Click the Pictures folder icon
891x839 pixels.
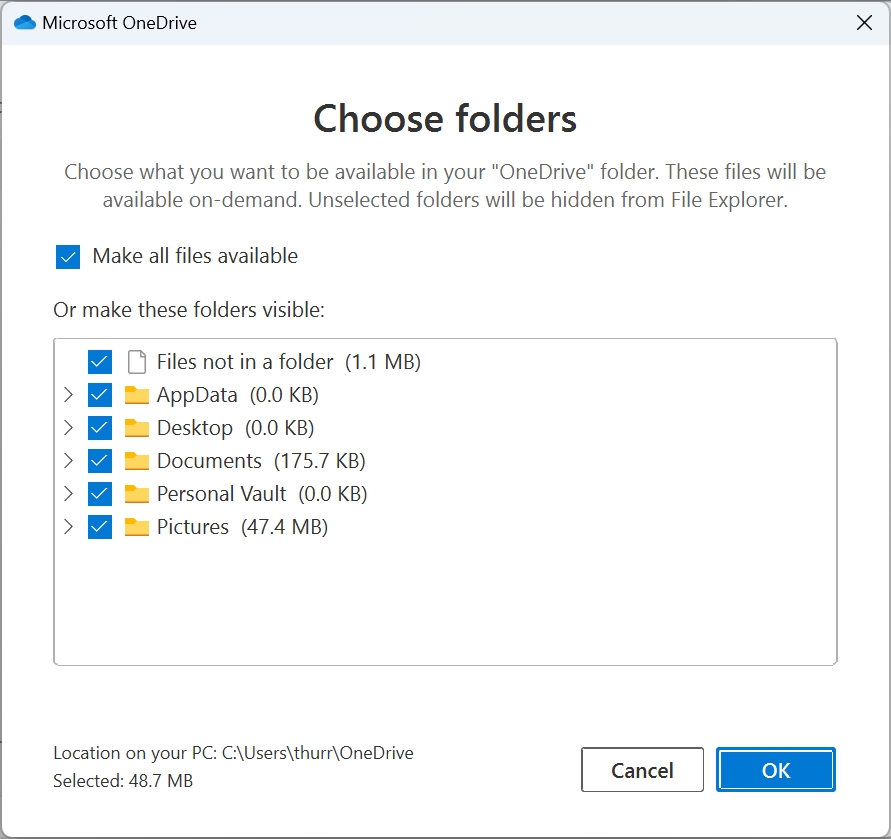pos(137,527)
